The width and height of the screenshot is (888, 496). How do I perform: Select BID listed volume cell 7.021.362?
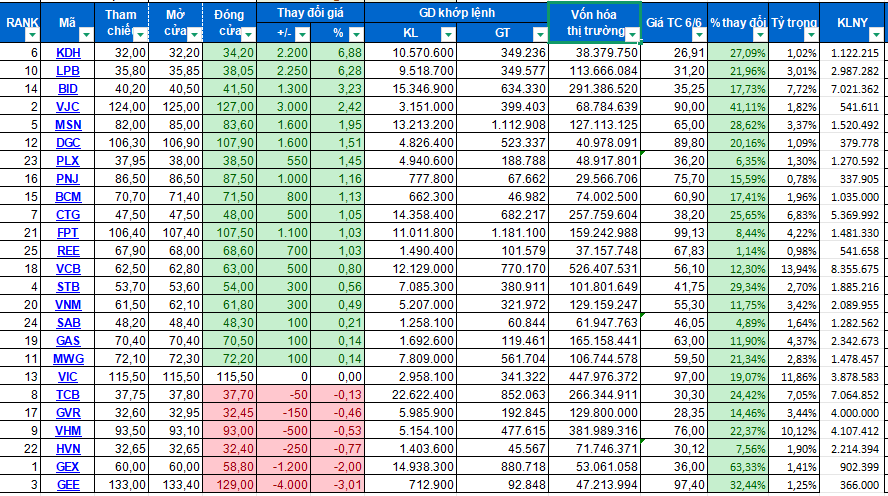[853, 89]
